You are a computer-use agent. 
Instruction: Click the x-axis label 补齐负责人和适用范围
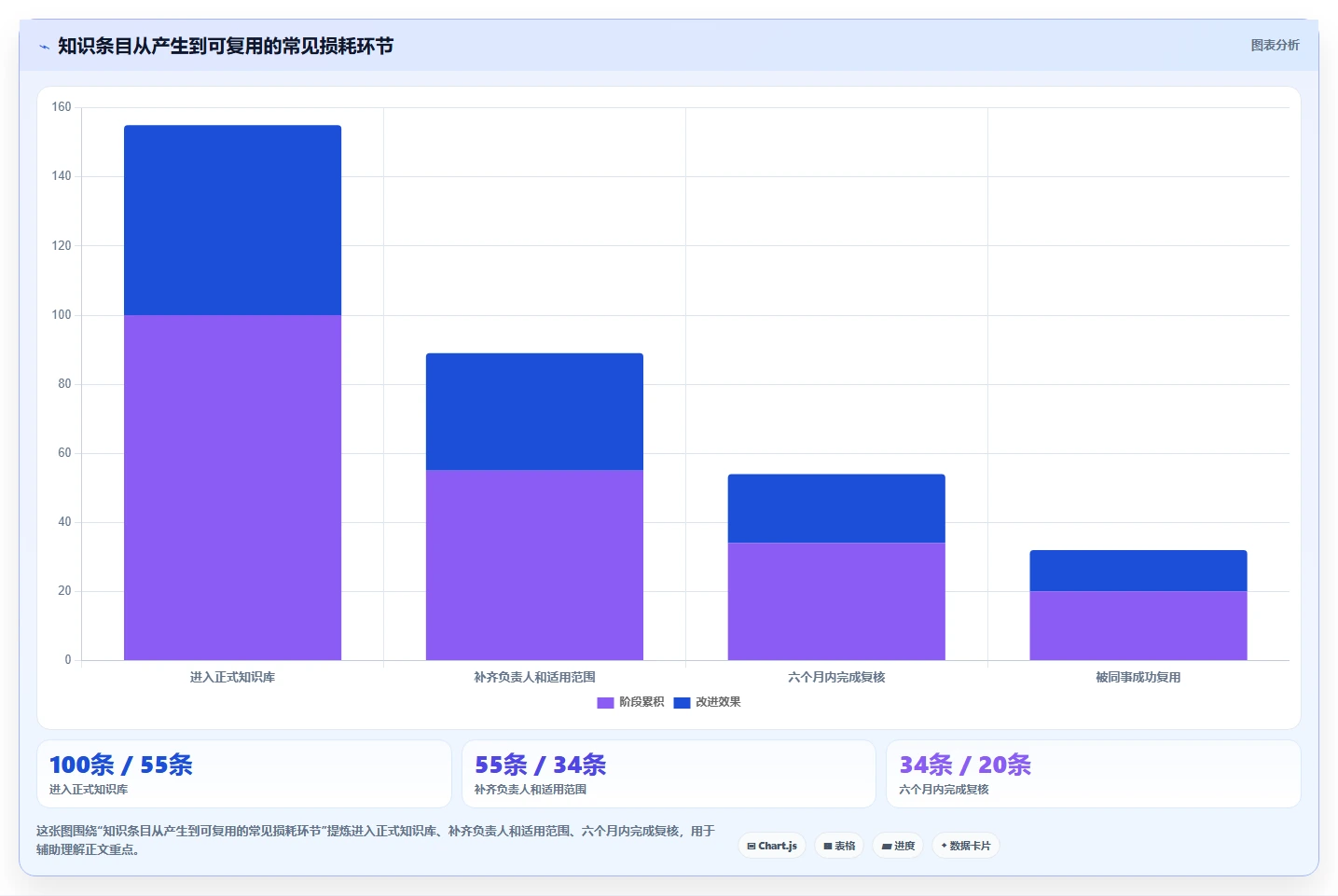[534, 677]
